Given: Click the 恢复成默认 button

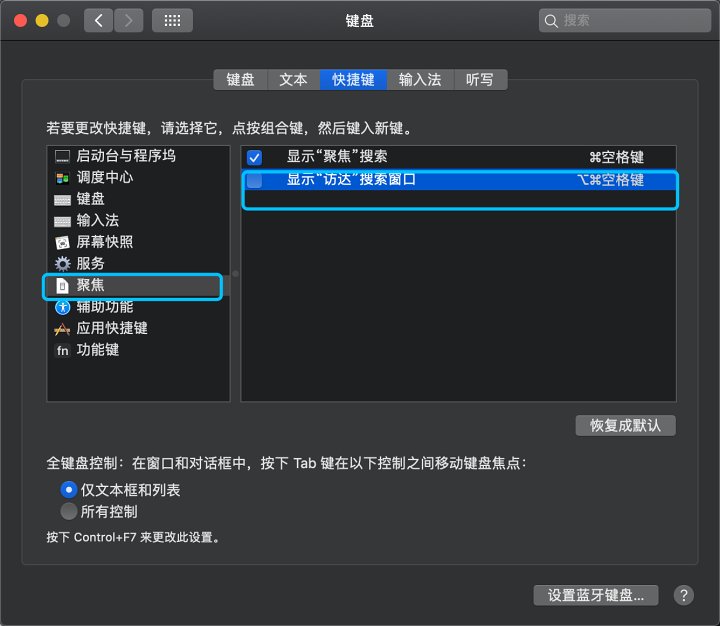Looking at the screenshot, I should tap(625, 425).
